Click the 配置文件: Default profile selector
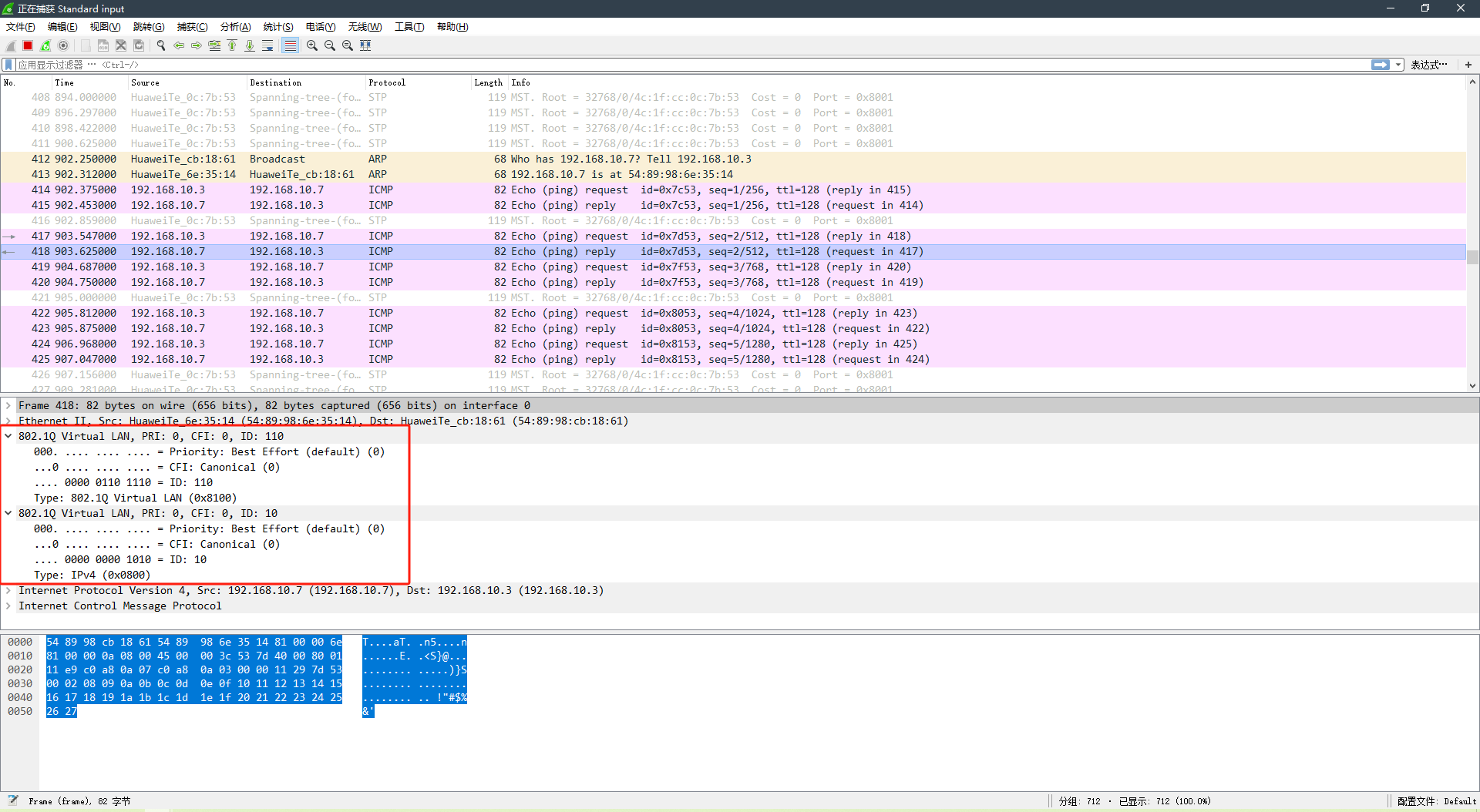 1437,801
